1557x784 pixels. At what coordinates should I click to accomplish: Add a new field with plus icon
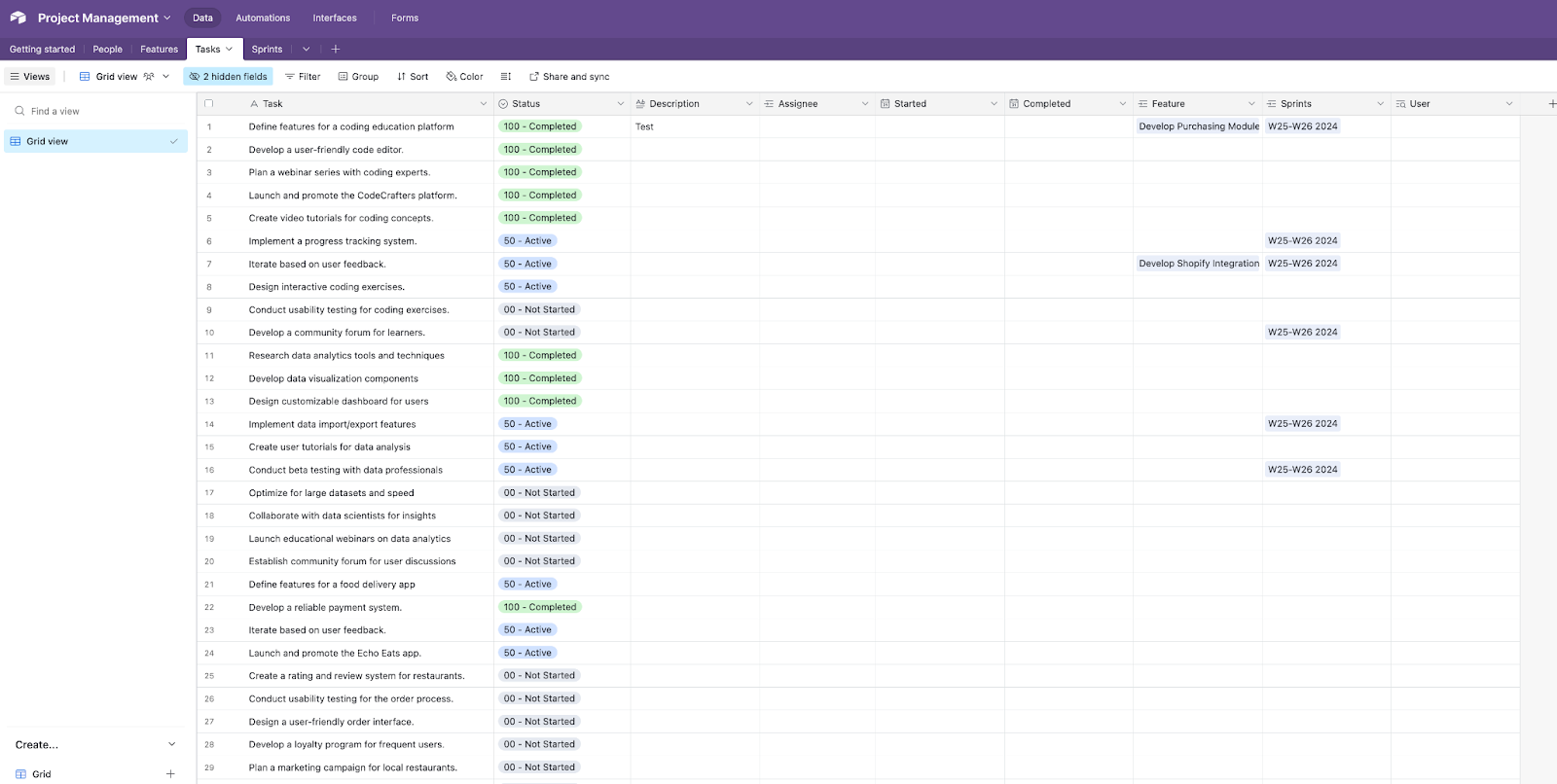(x=1551, y=104)
